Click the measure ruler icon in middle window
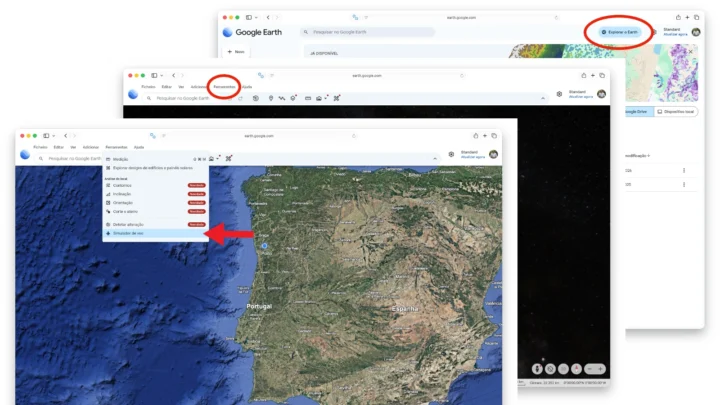 [308, 98]
